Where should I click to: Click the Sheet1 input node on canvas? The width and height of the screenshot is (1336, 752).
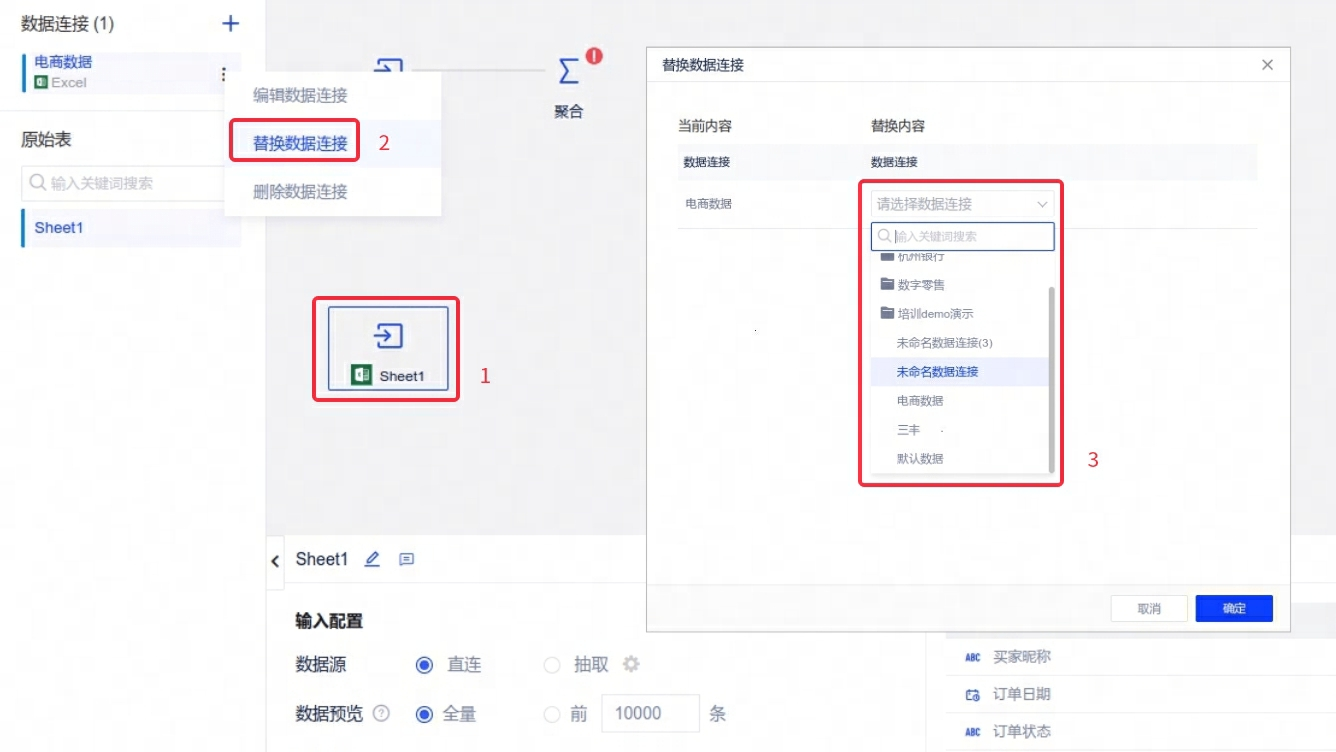coord(388,348)
